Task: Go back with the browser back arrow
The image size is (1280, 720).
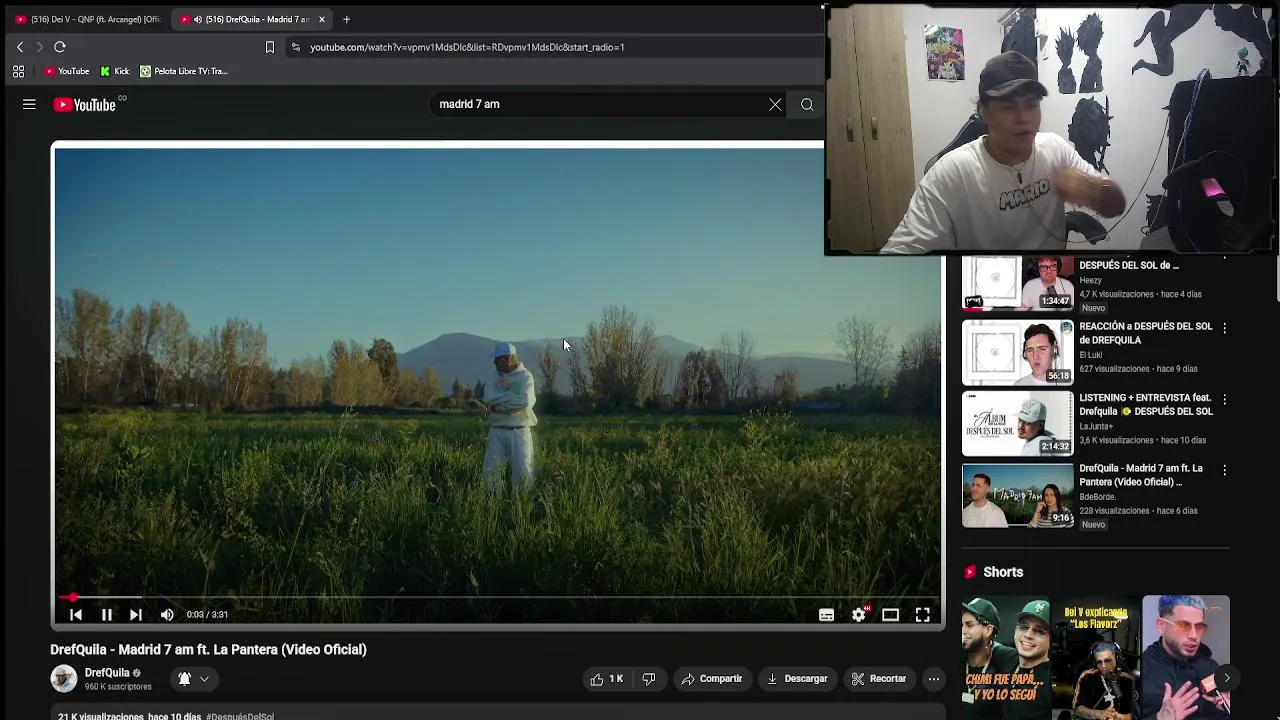Action: (x=19, y=47)
